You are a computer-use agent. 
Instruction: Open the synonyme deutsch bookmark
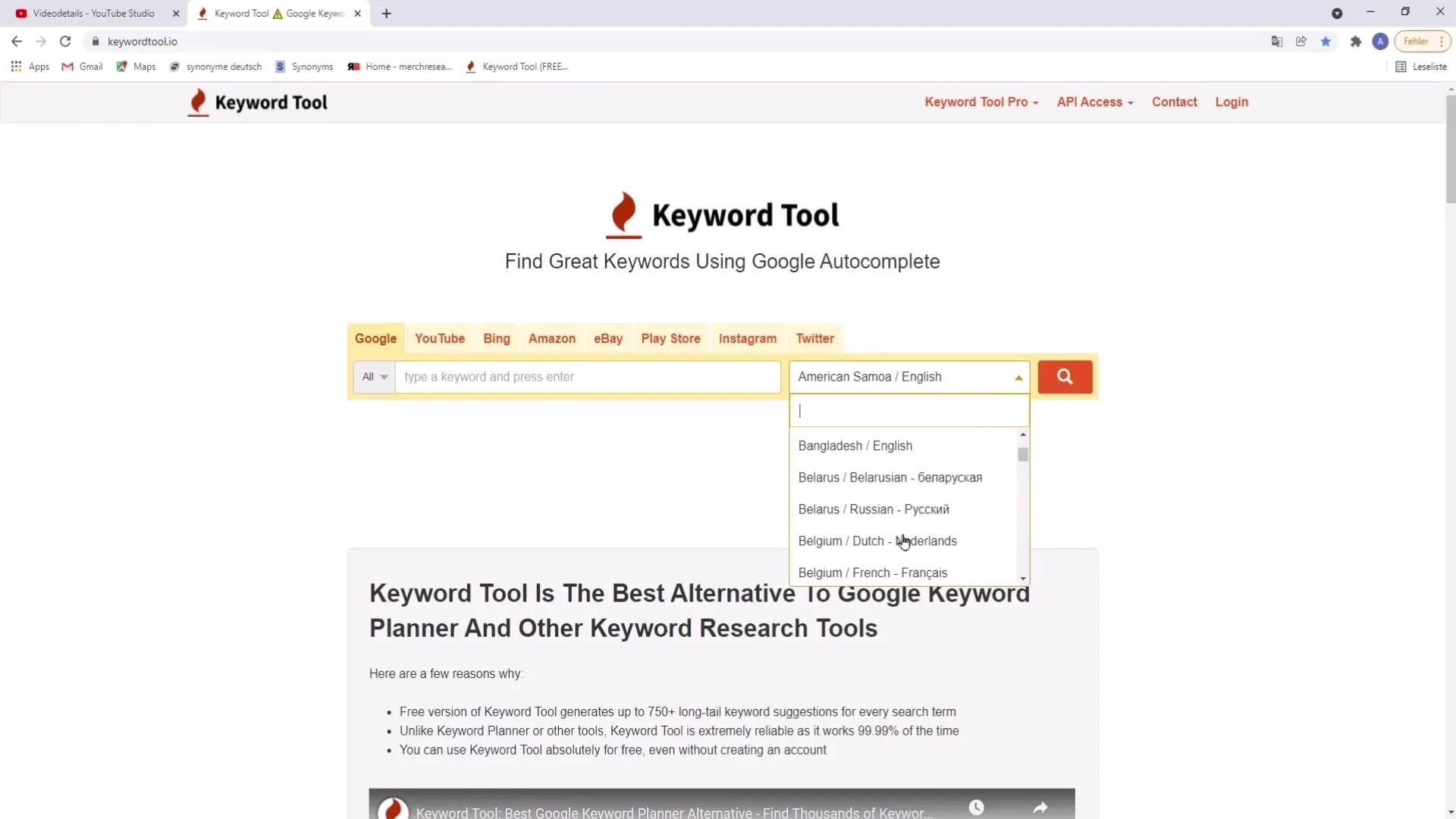[x=215, y=67]
